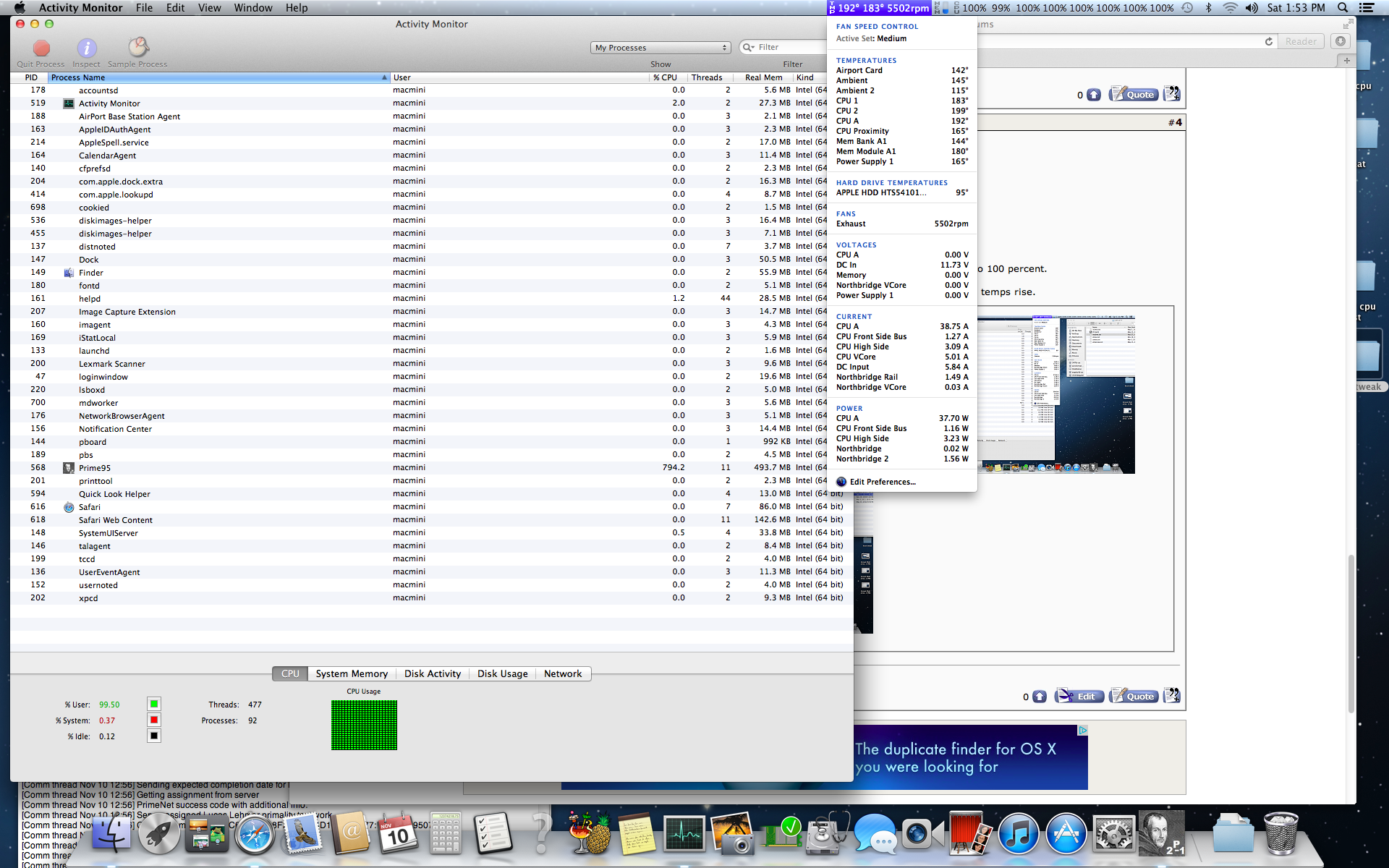Click the lower Quote button beside Edit
This screenshot has height=868, width=1389.
point(1134,697)
